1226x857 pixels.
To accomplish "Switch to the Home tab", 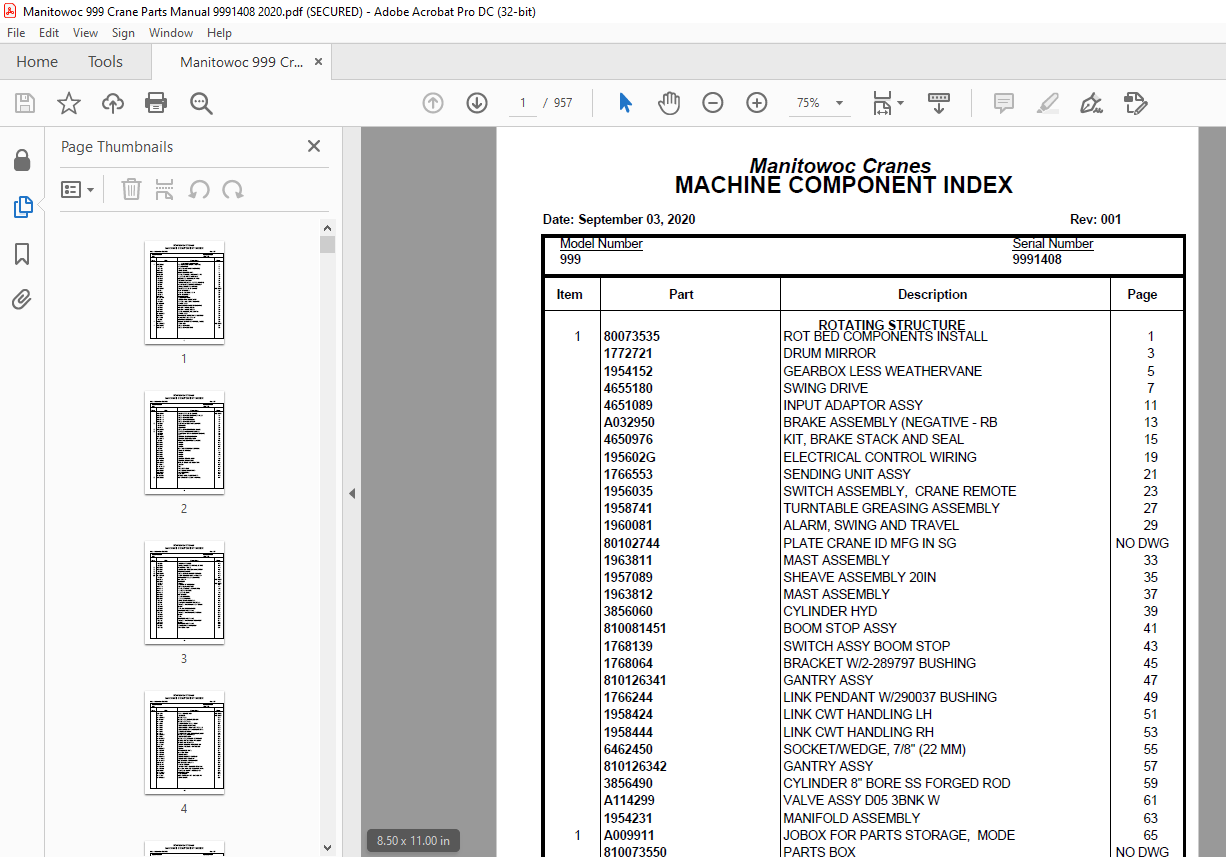I will click(x=37, y=62).
